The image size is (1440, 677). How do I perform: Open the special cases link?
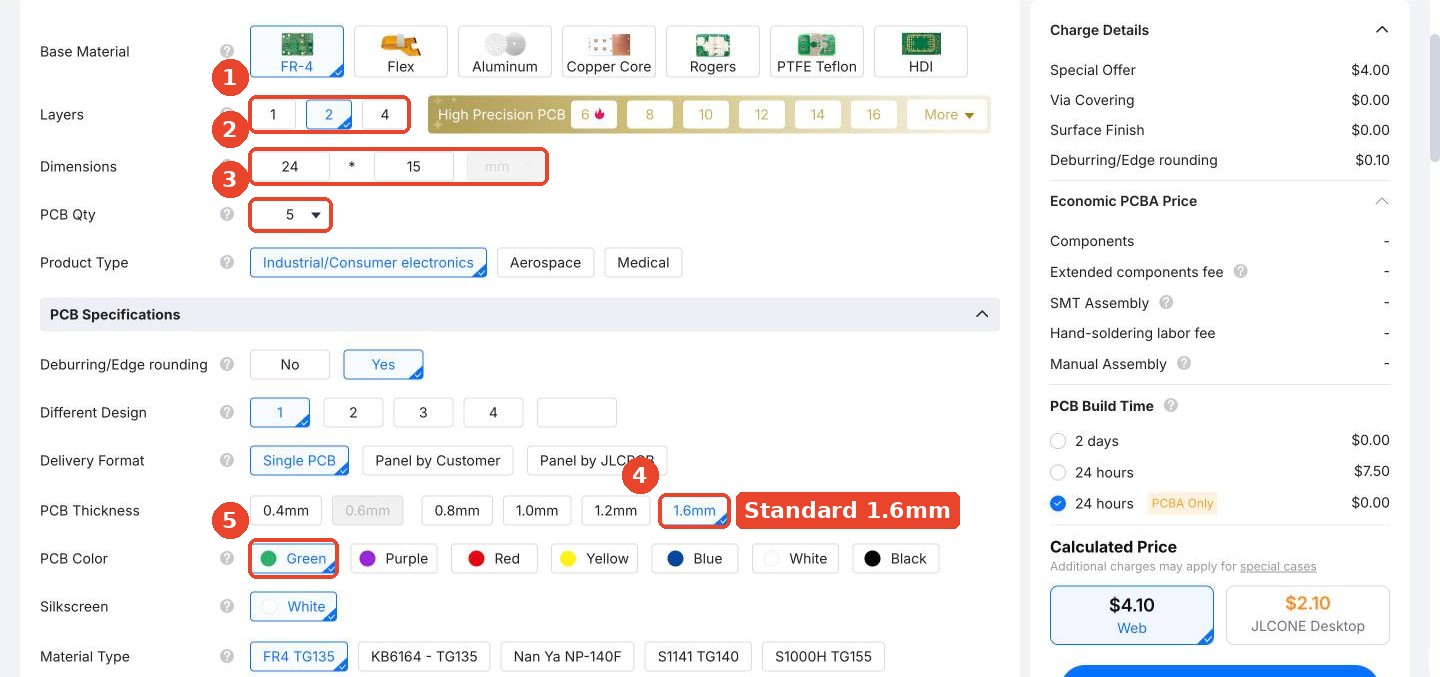coord(1278,567)
